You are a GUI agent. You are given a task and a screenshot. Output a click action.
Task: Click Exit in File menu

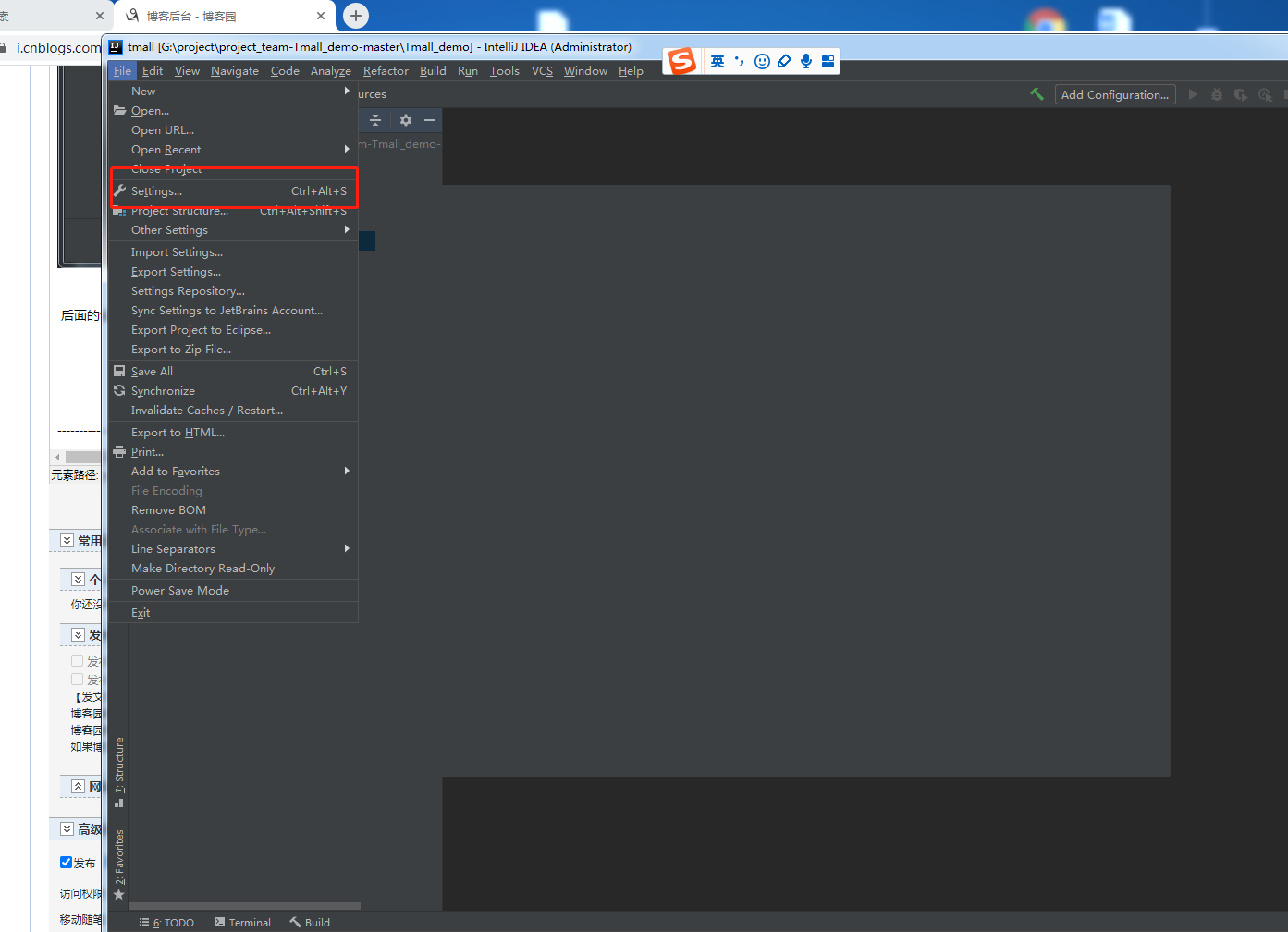point(233,612)
